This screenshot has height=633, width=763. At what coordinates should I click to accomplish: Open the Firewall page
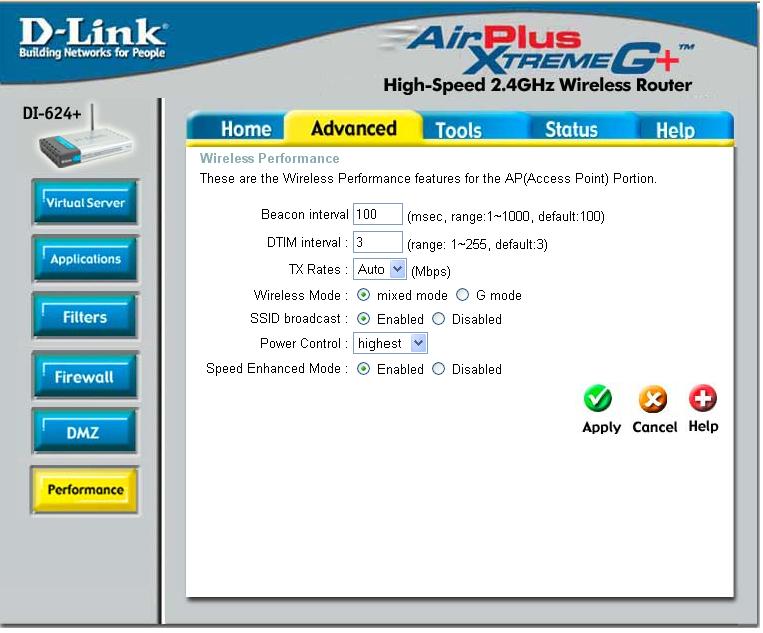[86, 377]
